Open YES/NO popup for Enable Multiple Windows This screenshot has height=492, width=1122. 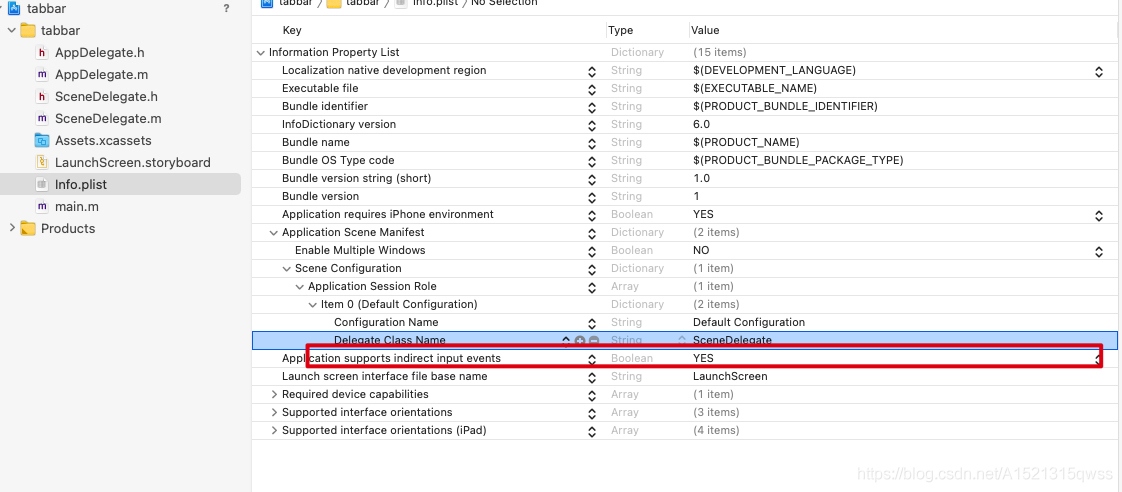coord(1098,251)
